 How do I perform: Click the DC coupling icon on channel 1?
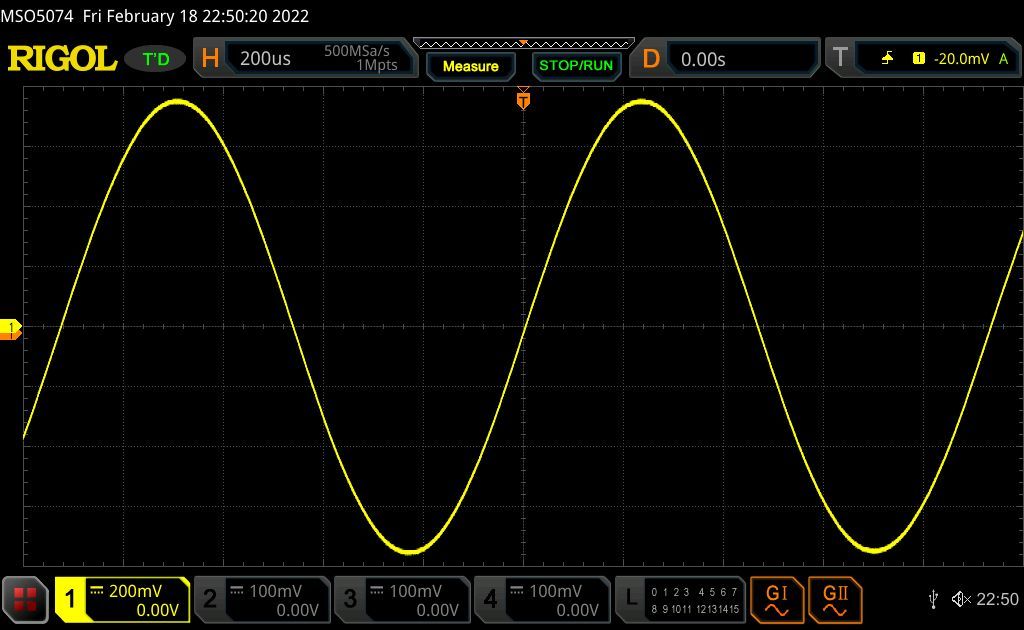tap(97, 591)
